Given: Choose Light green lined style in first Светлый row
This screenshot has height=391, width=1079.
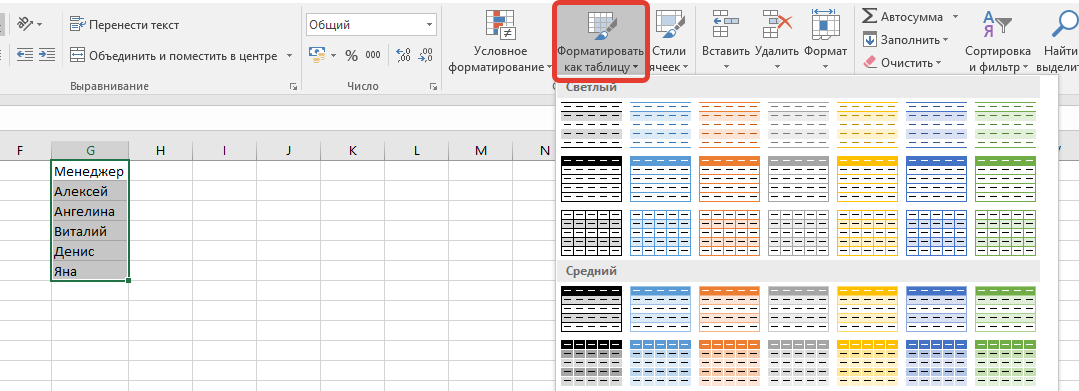Looking at the screenshot, I should pos(1005,125).
